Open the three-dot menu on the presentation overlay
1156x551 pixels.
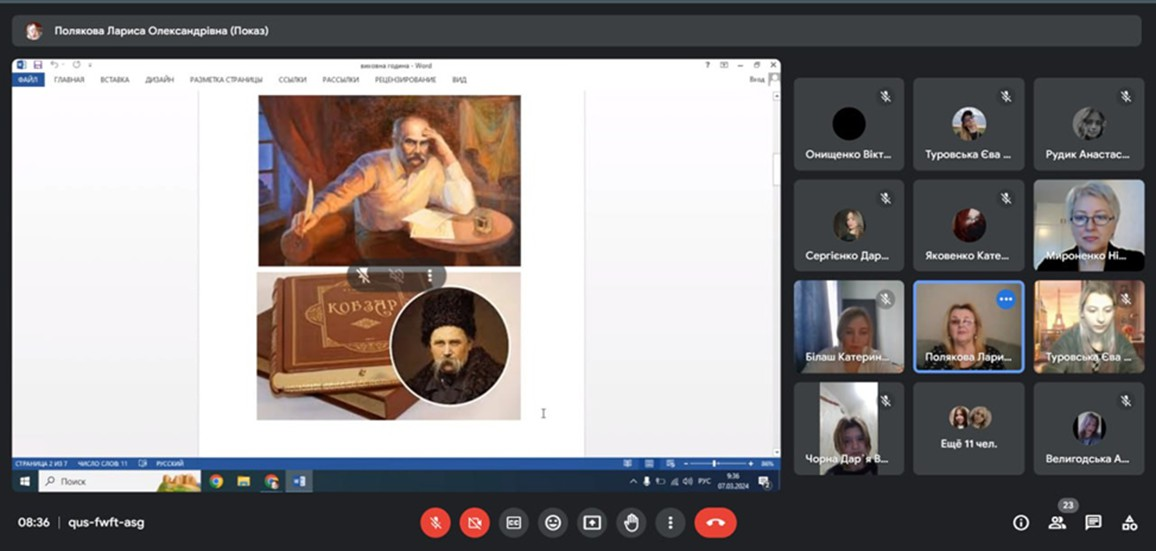tap(430, 276)
